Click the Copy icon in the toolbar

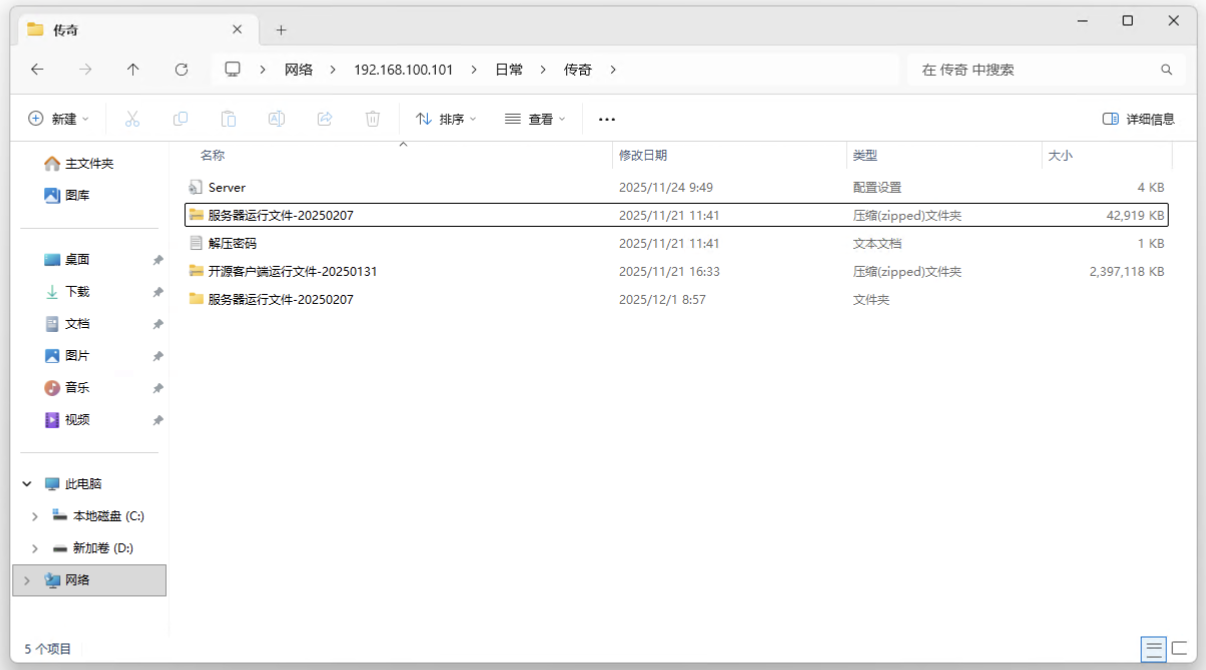click(180, 119)
